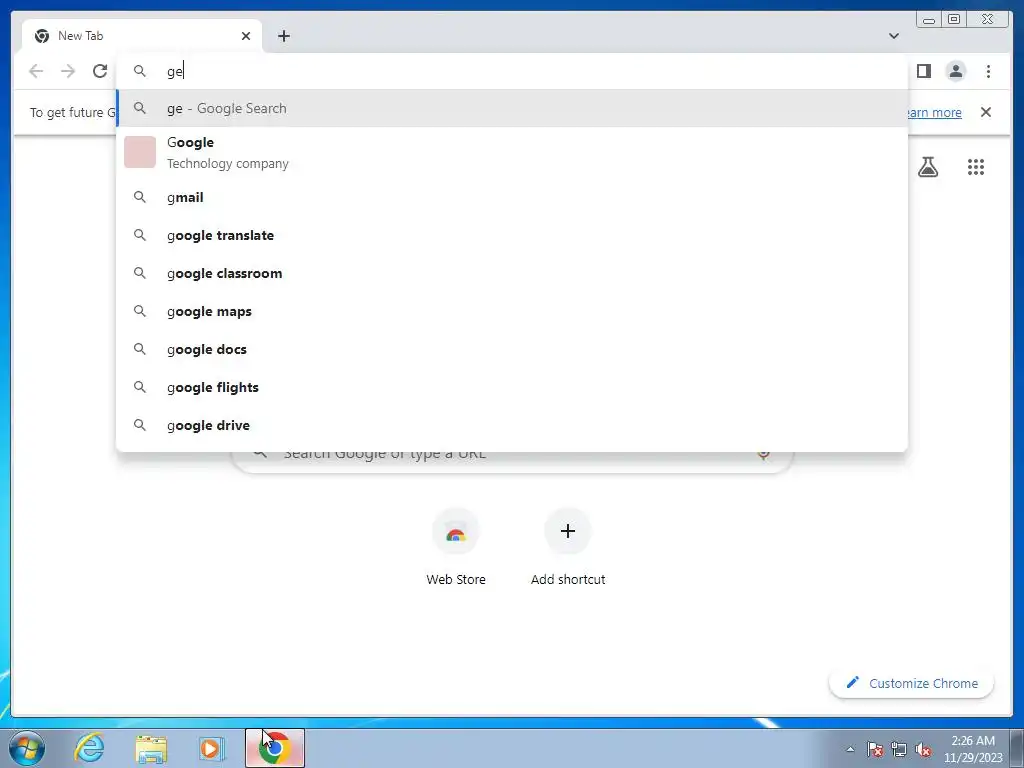Viewport: 1024px width, 768px height.
Task: Click the muted volume tray icon
Action: click(923, 749)
